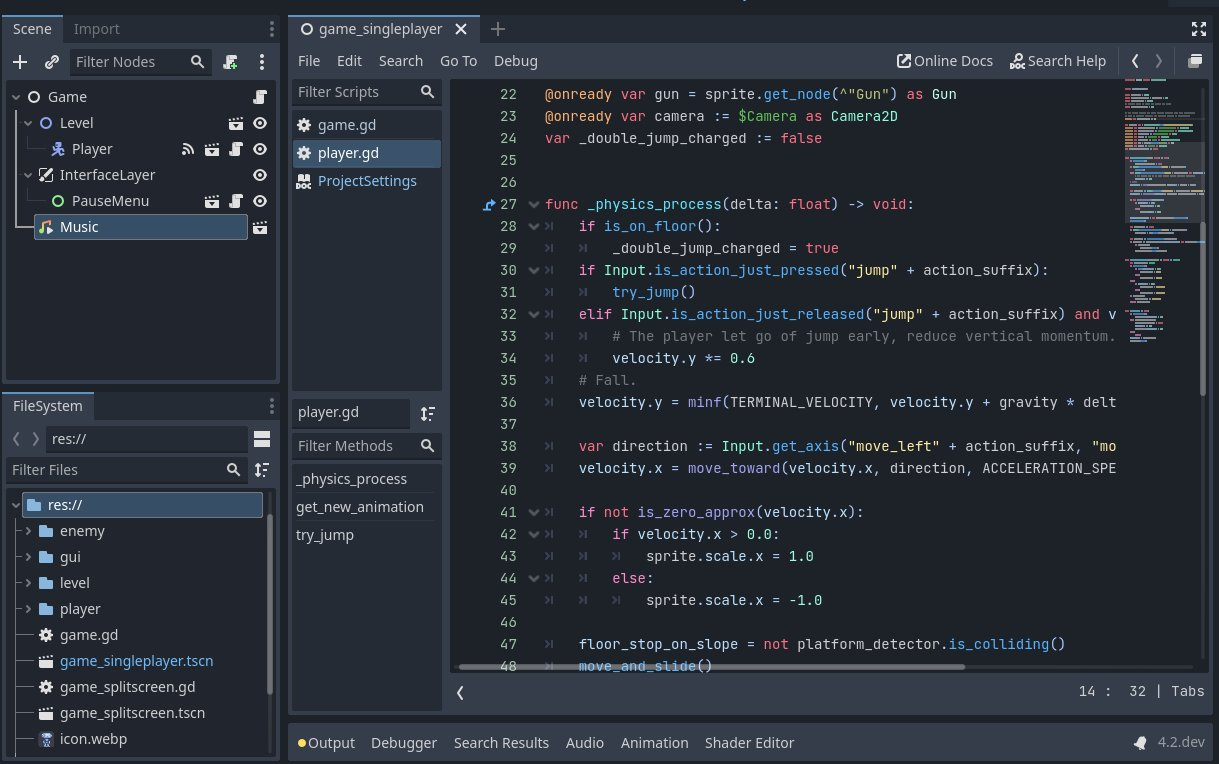Screen dimensions: 1219x764
Task: Toggle alphabetical sorting of the methods list
Action: coord(428,414)
